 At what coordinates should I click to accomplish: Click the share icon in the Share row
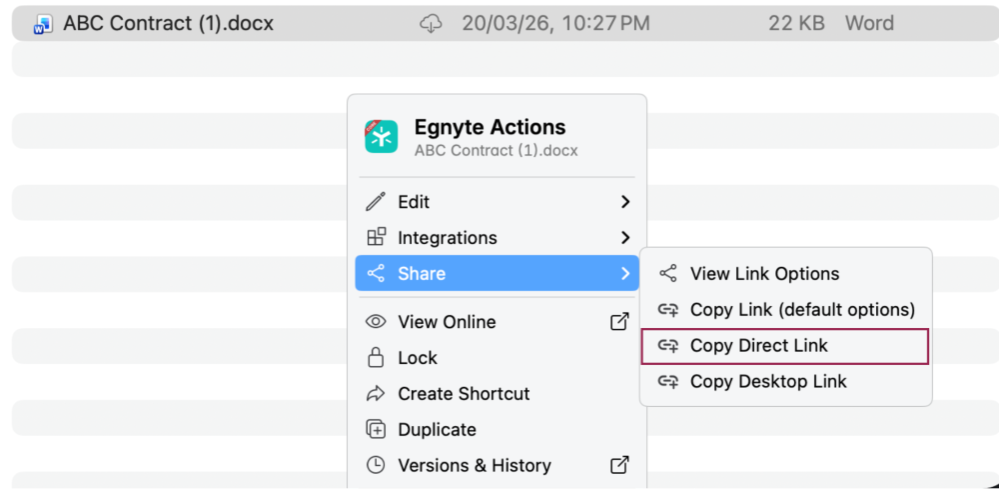[x=376, y=273]
